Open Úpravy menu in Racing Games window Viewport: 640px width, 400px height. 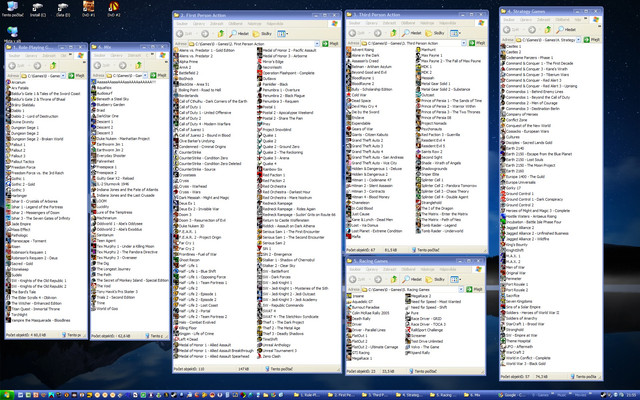372,269
